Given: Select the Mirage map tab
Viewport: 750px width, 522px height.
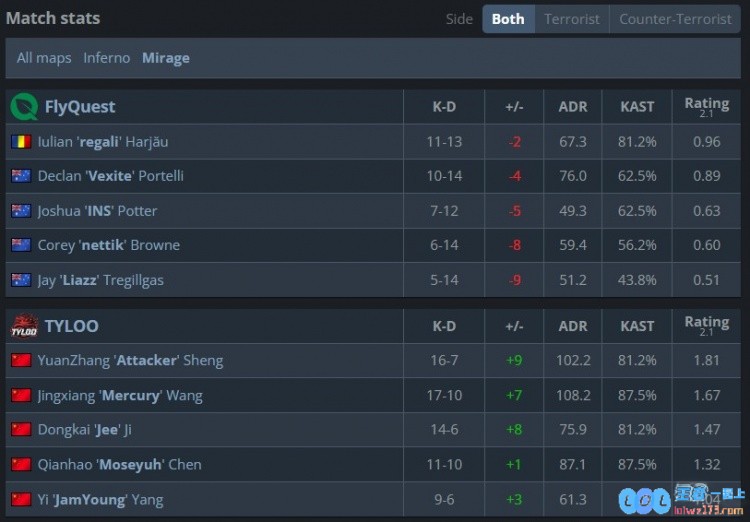Looking at the screenshot, I should [165, 58].
